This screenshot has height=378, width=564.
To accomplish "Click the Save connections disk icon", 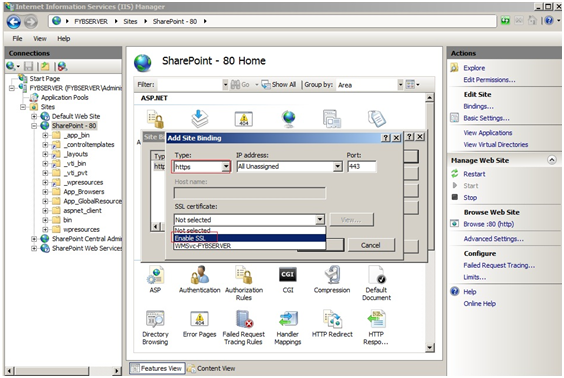I will 29,66.
